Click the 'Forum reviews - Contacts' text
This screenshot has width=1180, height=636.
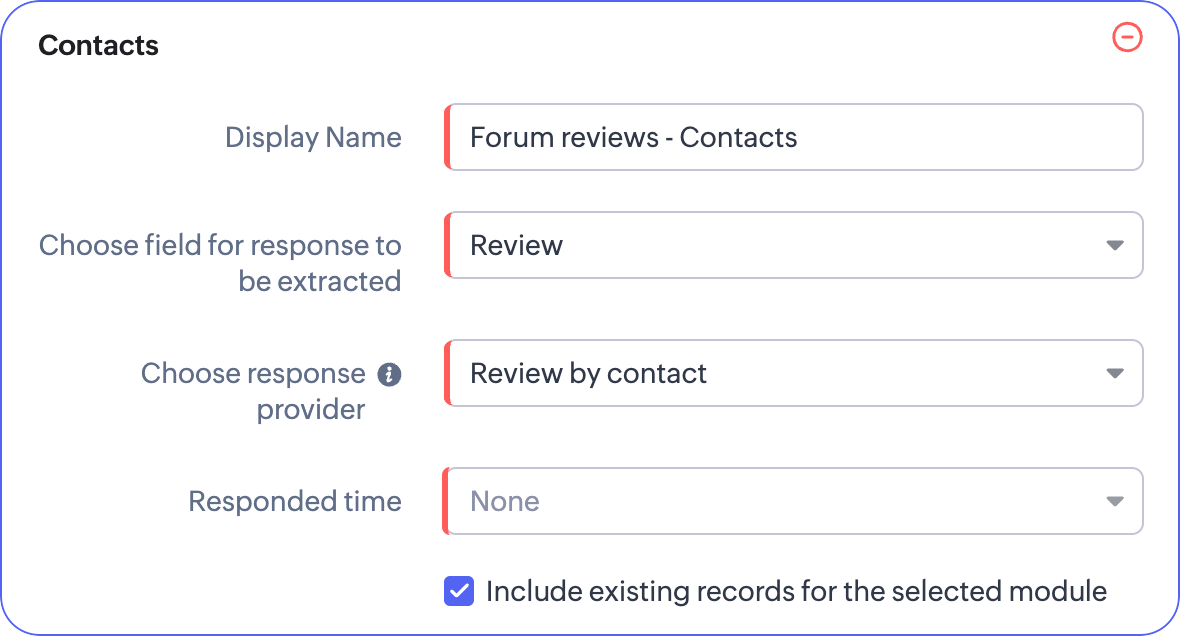pos(633,137)
